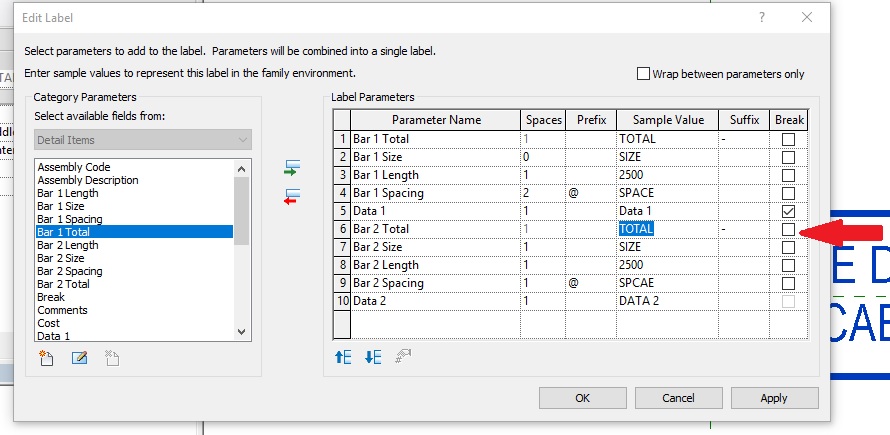This screenshot has height=435, width=890.
Task: Click the OK button
Action: pos(582,398)
